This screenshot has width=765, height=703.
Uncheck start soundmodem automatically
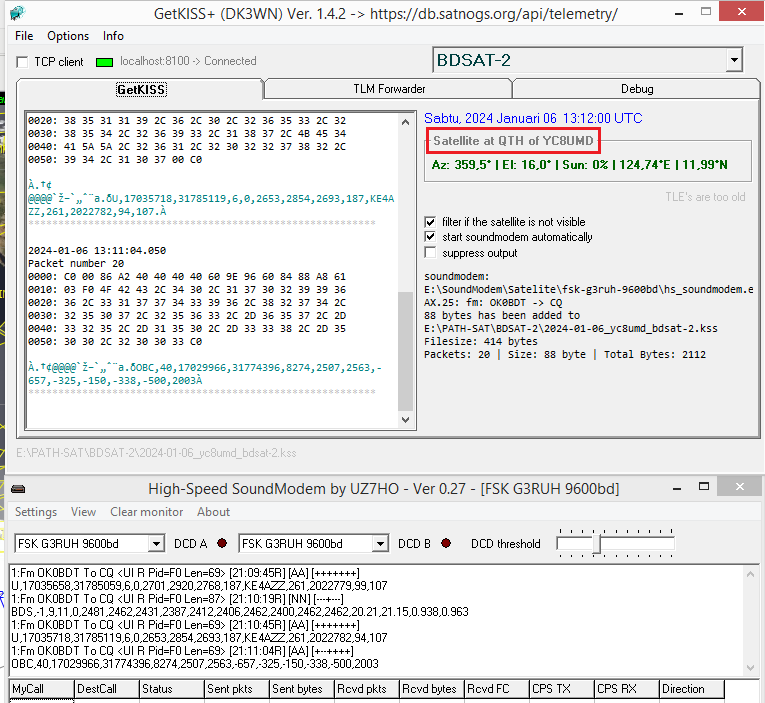click(430, 237)
